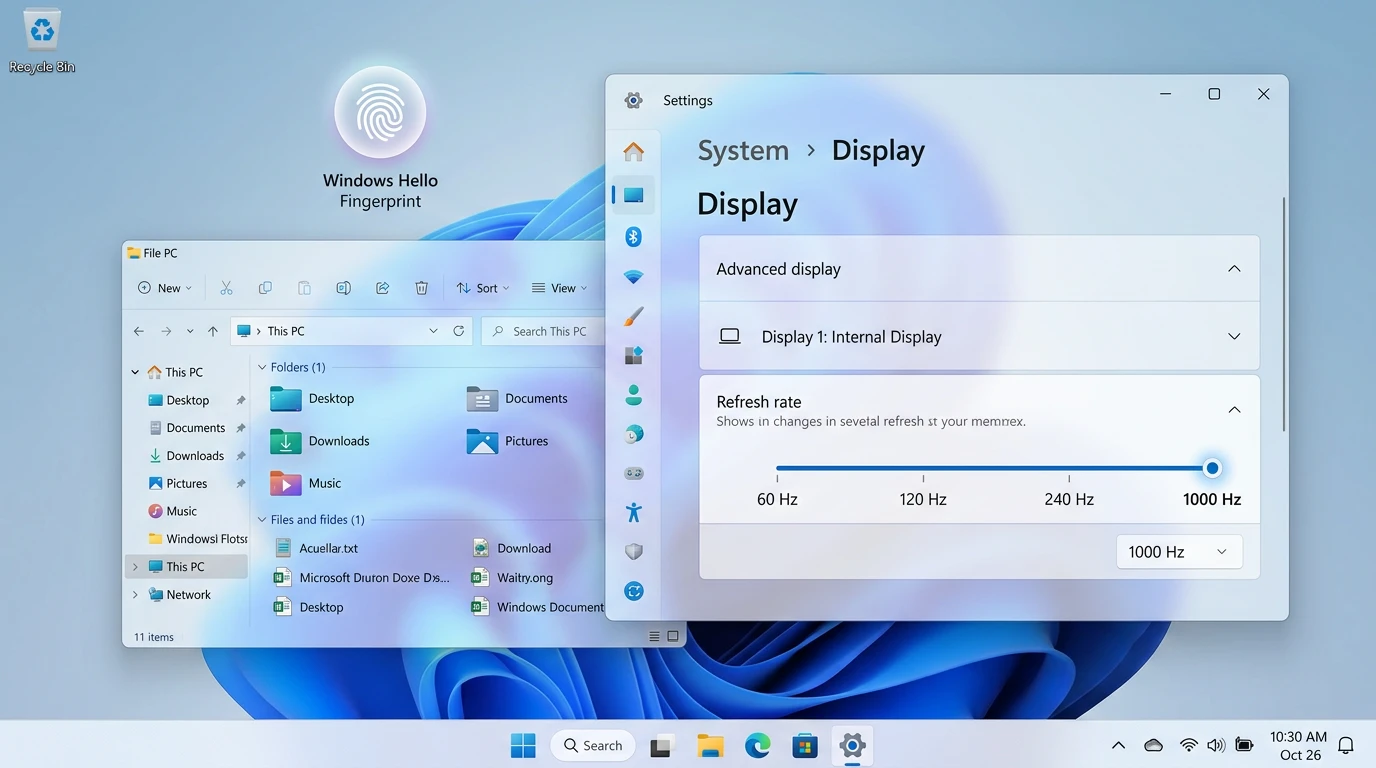Open the Sort menu in File Explorer
The height and width of the screenshot is (768, 1376).
pos(483,288)
